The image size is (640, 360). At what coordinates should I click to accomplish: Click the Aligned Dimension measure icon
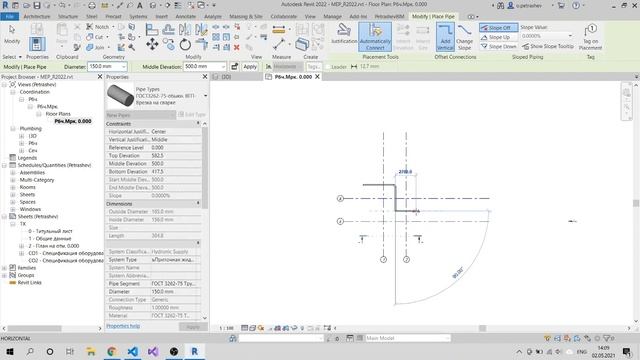(279, 29)
